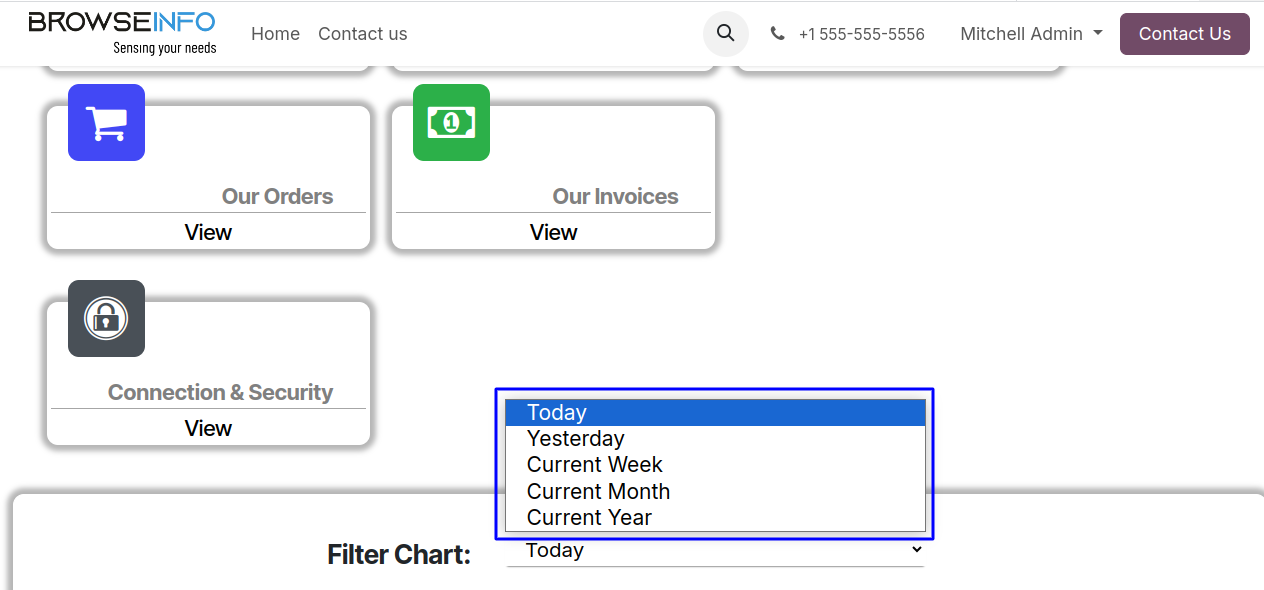Click the phone icon in header
The width and height of the screenshot is (1264, 590).
(777, 34)
